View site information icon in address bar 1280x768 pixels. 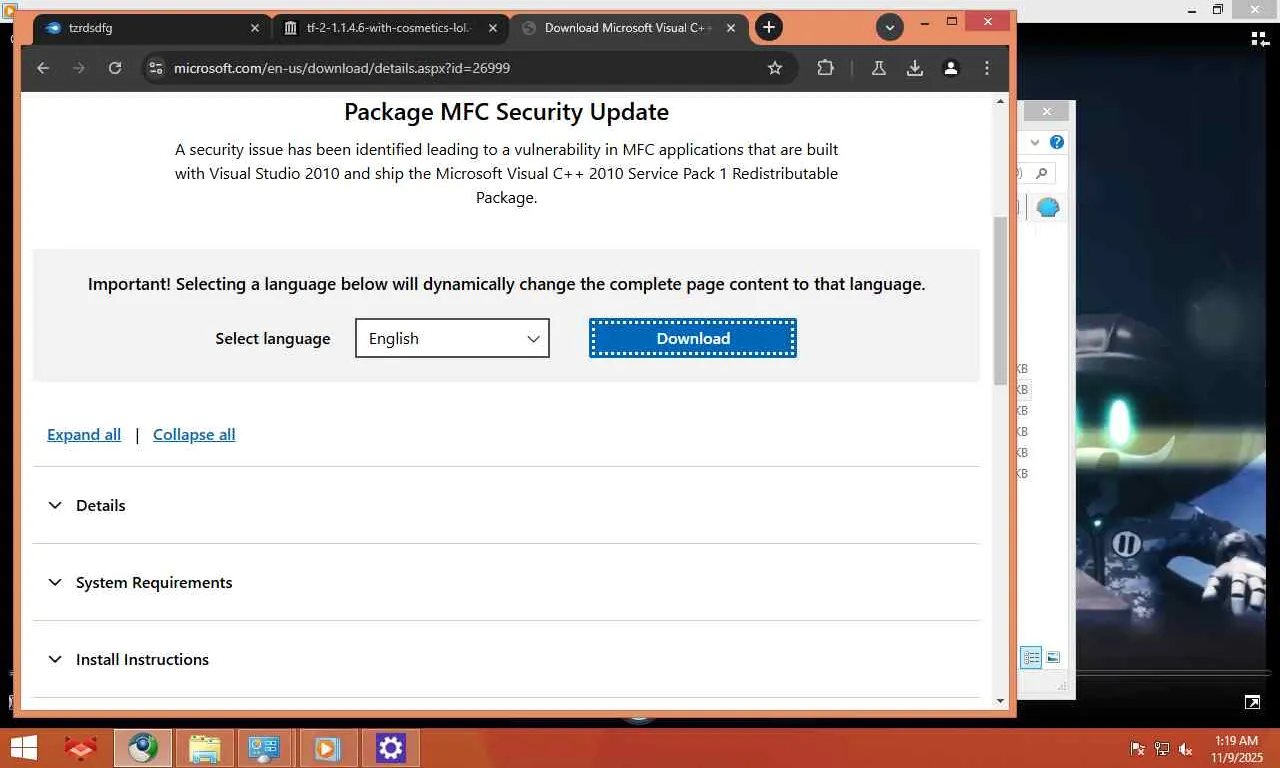click(x=155, y=68)
